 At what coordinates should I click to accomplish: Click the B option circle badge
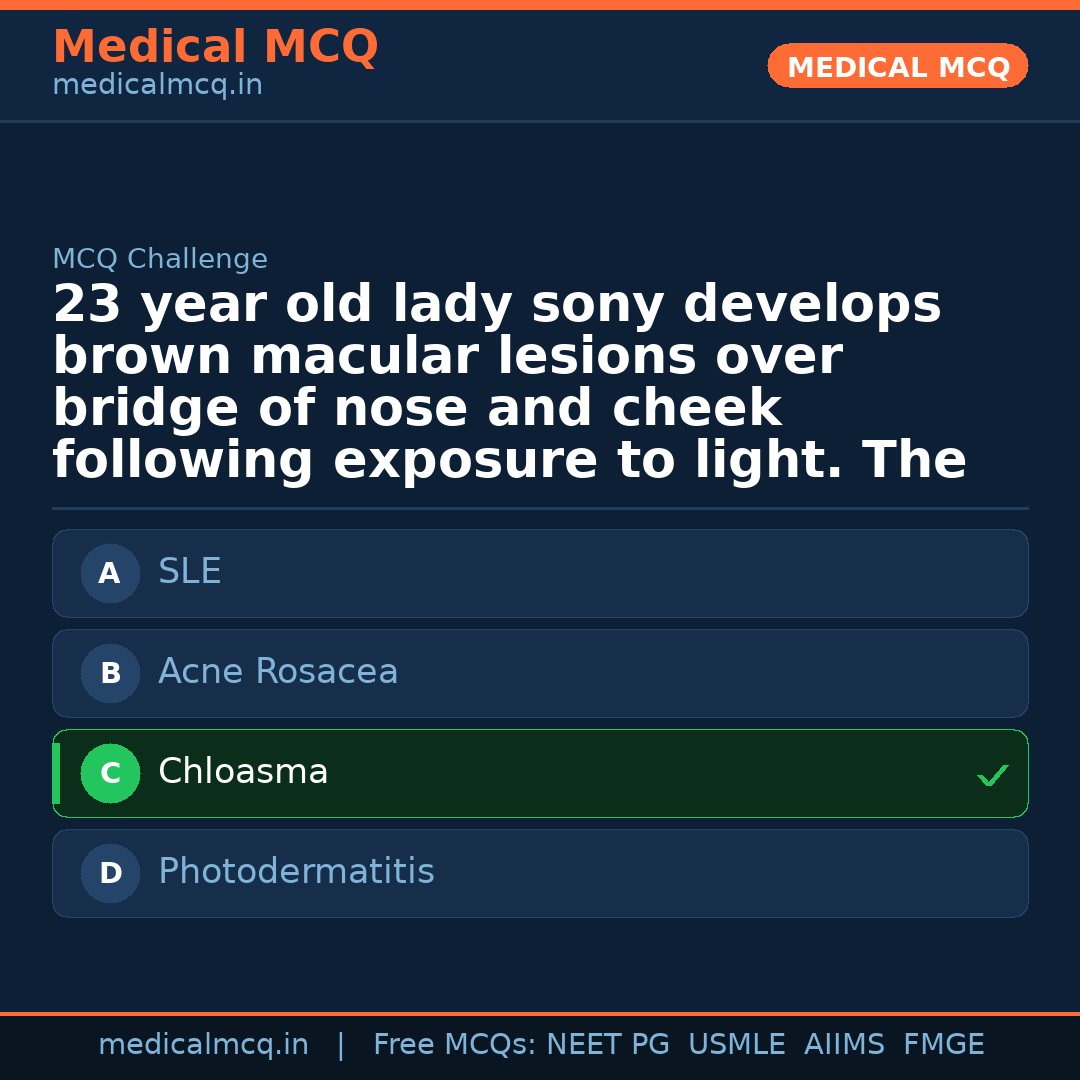[x=110, y=673]
